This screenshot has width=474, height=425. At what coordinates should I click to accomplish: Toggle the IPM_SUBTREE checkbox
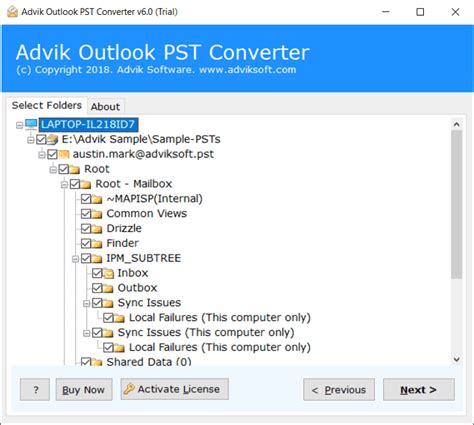click(86, 258)
